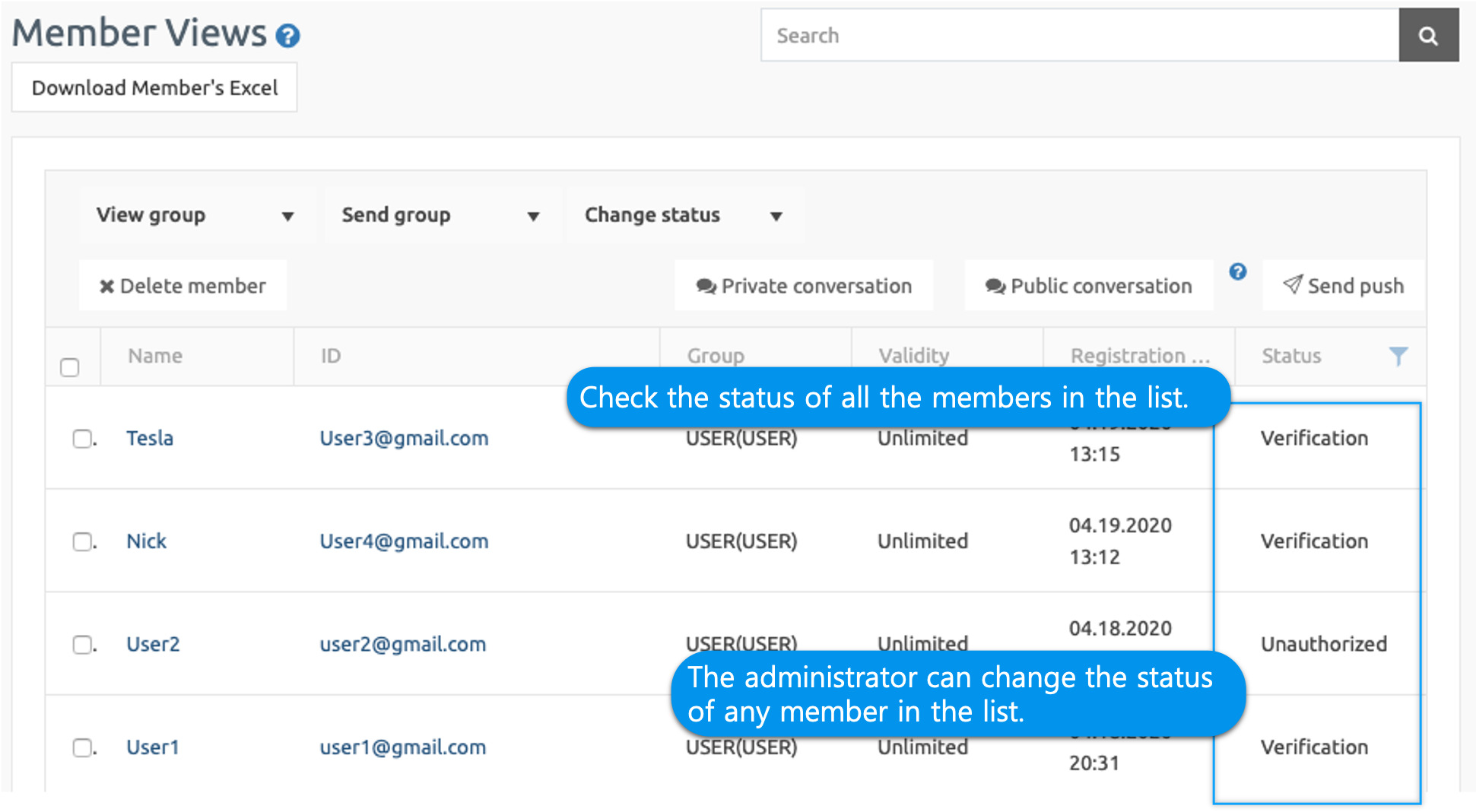This screenshot has height=812, width=1476.
Task: Tick the checkbox for User2
Action: (82, 645)
